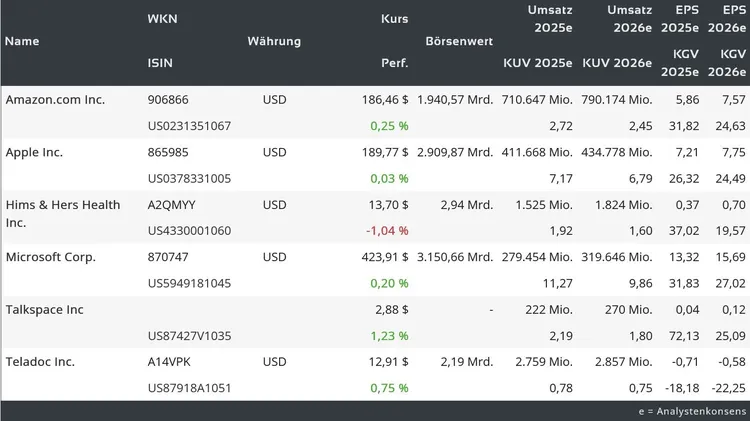The width and height of the screenshot is (750, 421).
Task: Click Amazon price 186,46 $
Action: 385,100
